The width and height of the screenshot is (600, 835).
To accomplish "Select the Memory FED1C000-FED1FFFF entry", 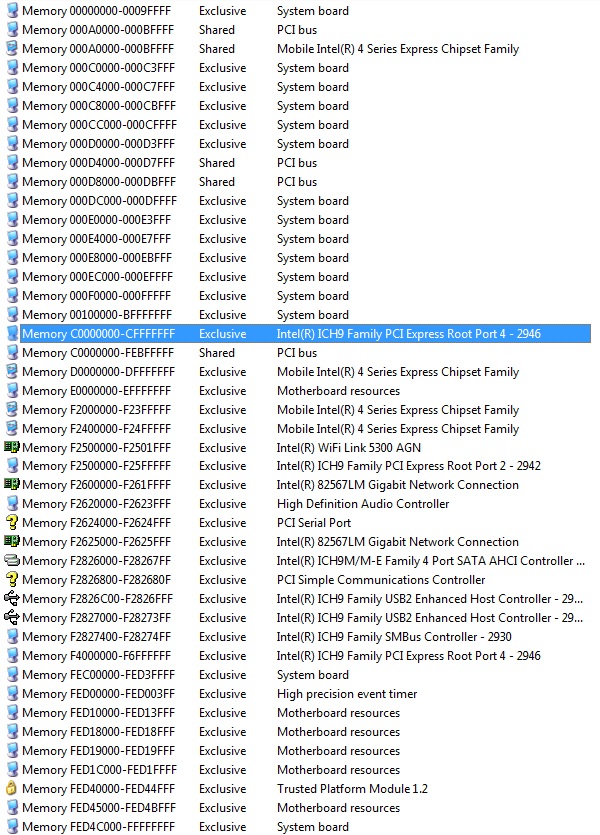I will coord(298,769).
